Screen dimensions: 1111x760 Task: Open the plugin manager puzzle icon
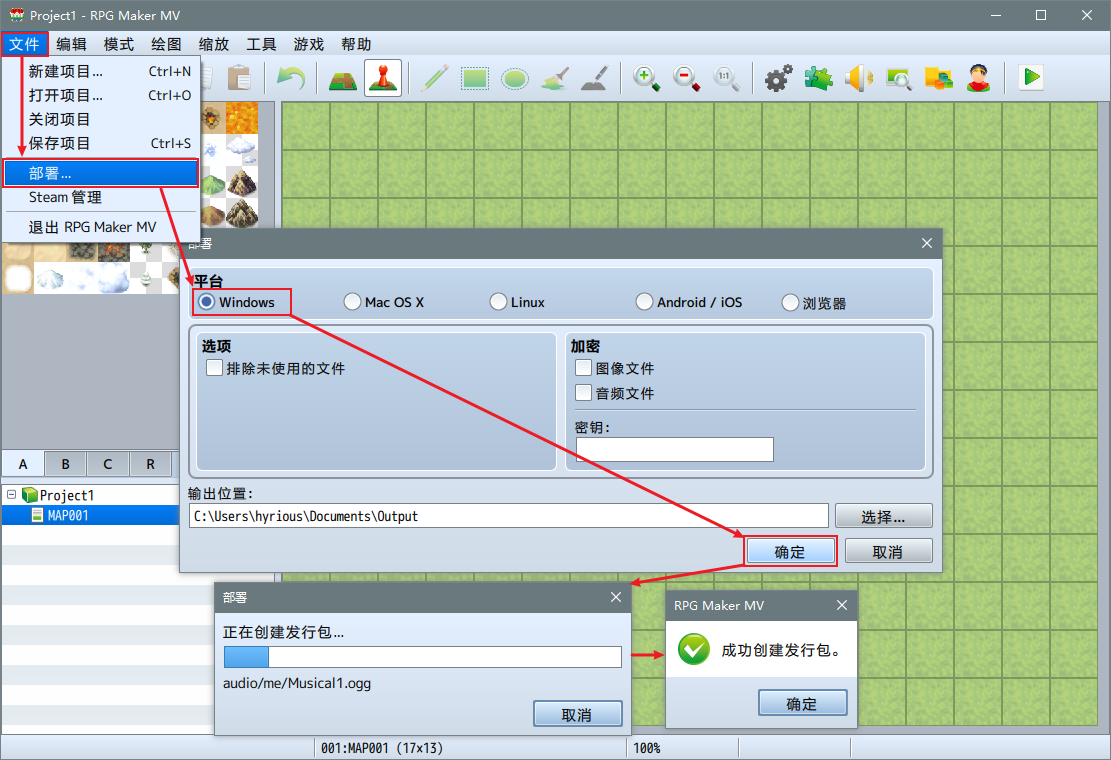coord(818,78)
